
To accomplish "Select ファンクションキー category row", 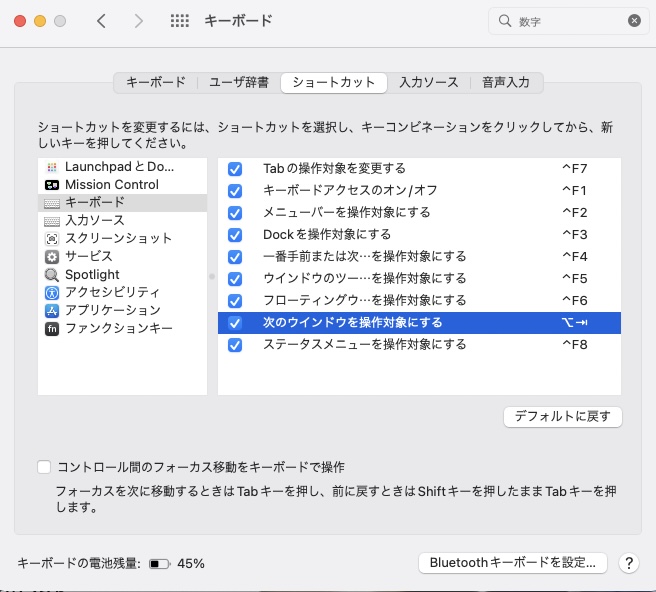I will coord(122,329).
